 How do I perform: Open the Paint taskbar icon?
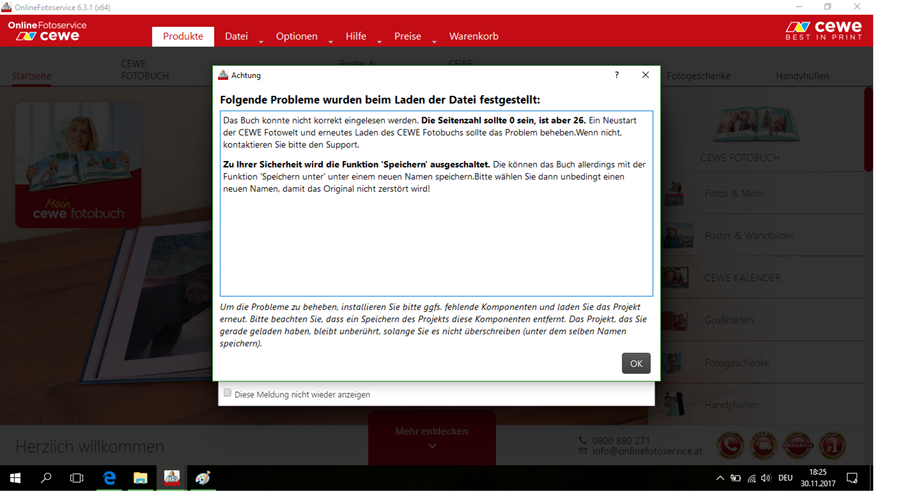coord(203,477)
